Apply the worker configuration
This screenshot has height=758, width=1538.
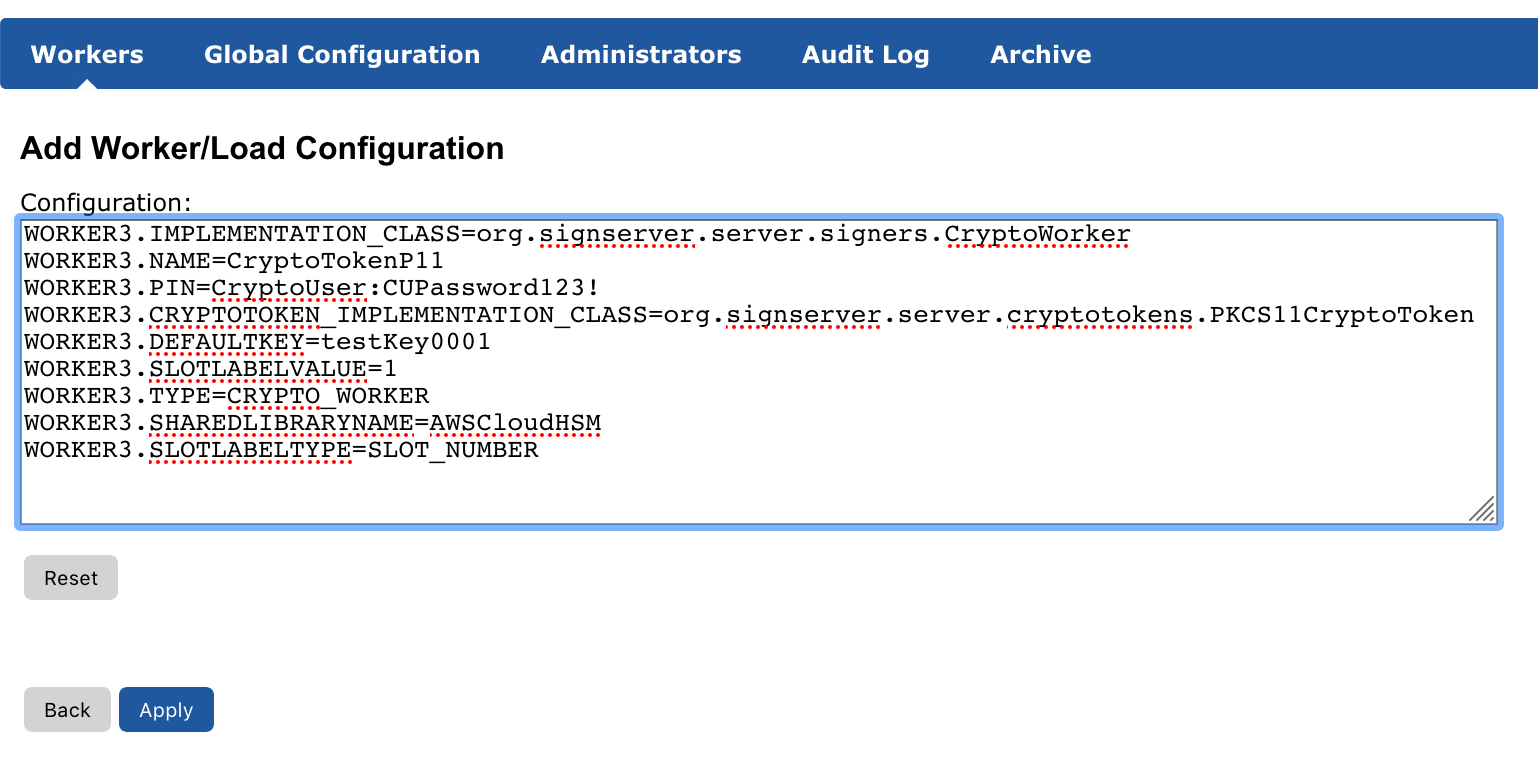tap(166, 710)
